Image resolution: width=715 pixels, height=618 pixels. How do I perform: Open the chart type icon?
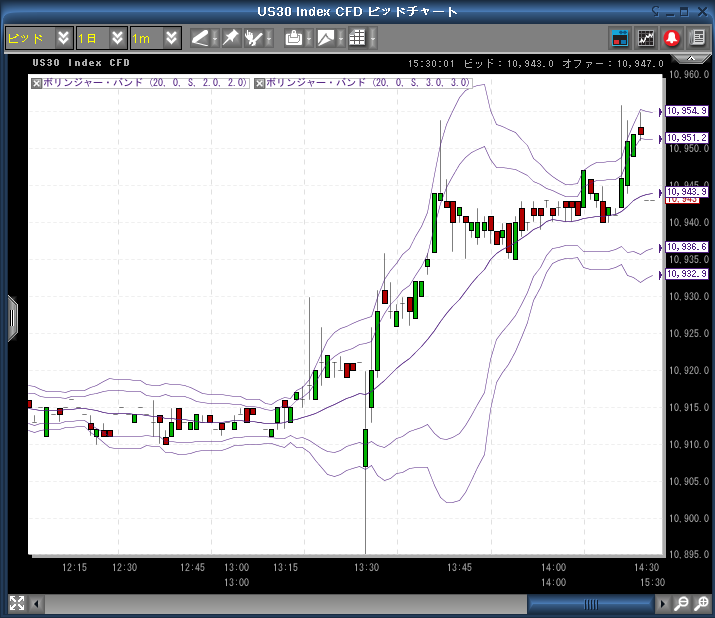point(326,38)
